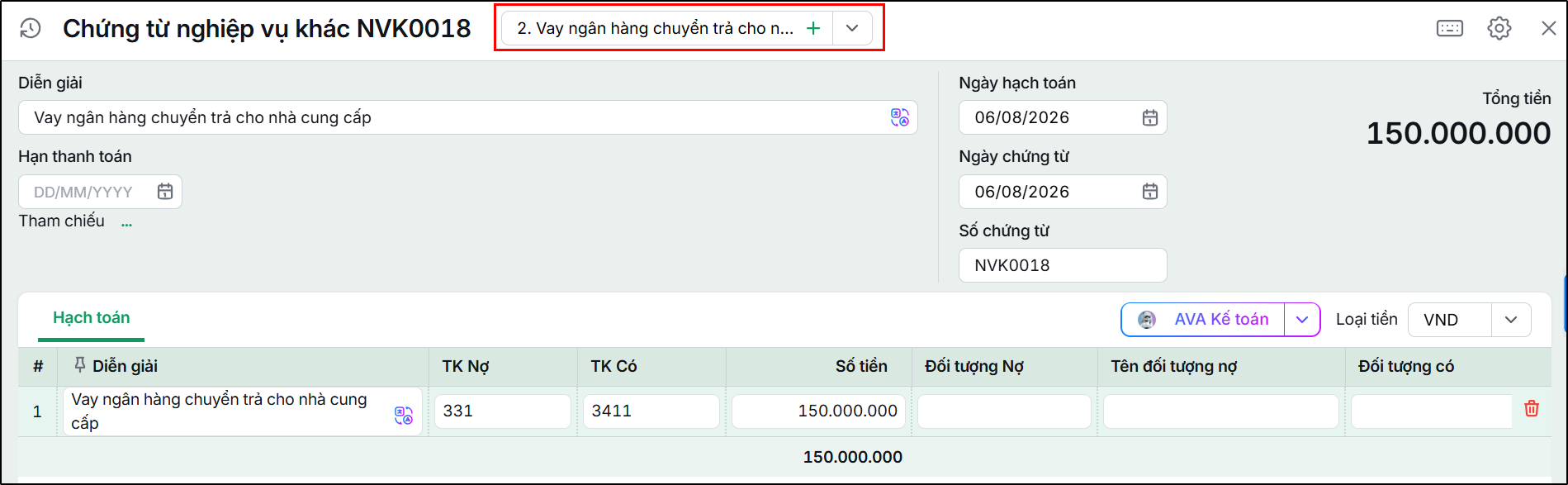
Task: Click translate icon in Diễn giải field
Action: point(899,117)
